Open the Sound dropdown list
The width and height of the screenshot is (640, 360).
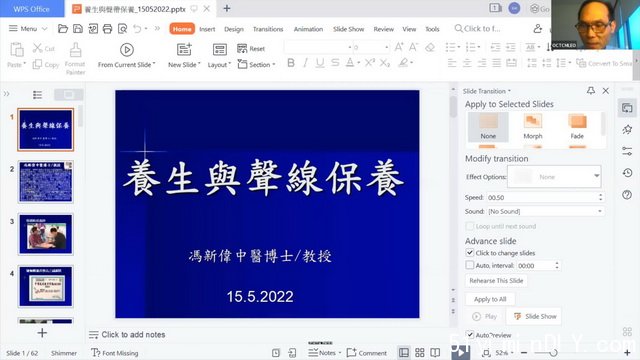545,211
